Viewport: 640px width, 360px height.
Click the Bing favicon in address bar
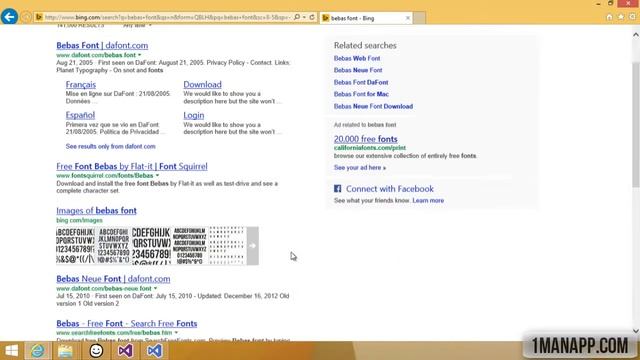(x=39, y=17)
